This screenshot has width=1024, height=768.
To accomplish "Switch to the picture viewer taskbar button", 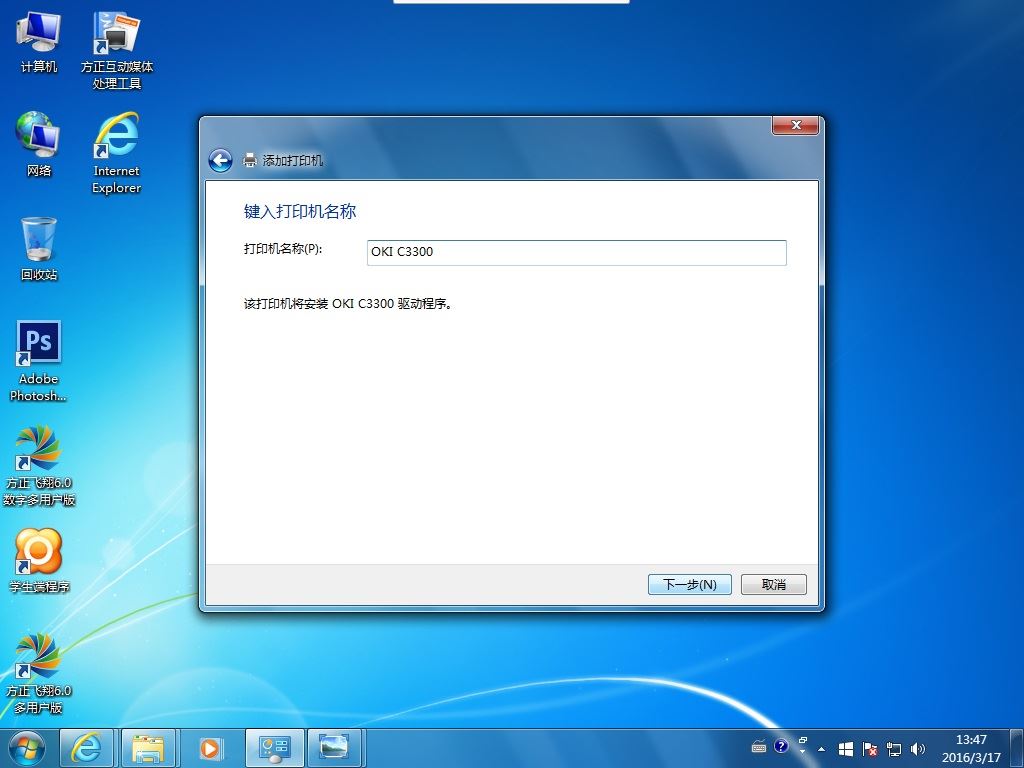I will [334, 748].
